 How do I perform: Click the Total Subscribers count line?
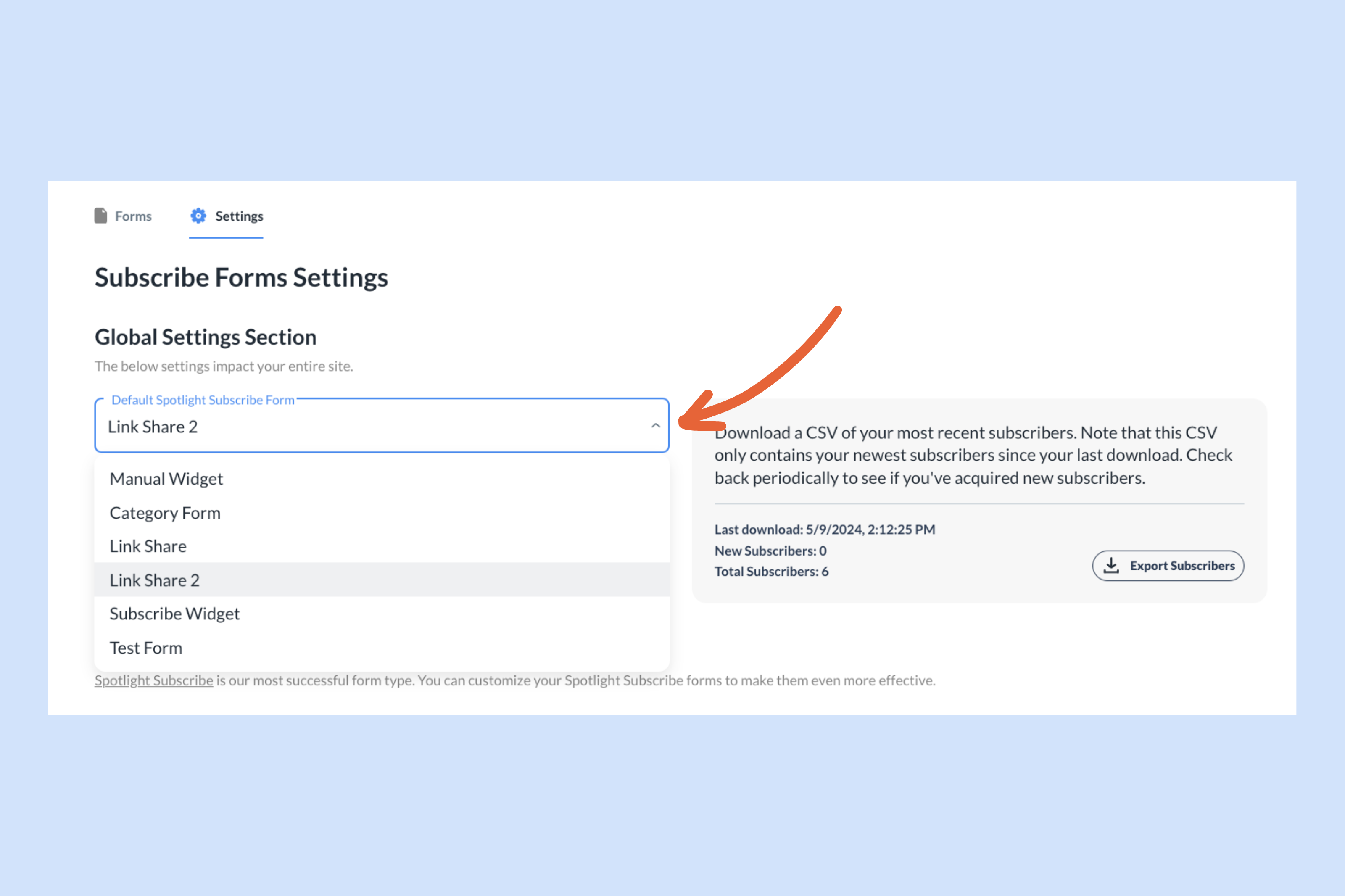[x=771, y=572]
